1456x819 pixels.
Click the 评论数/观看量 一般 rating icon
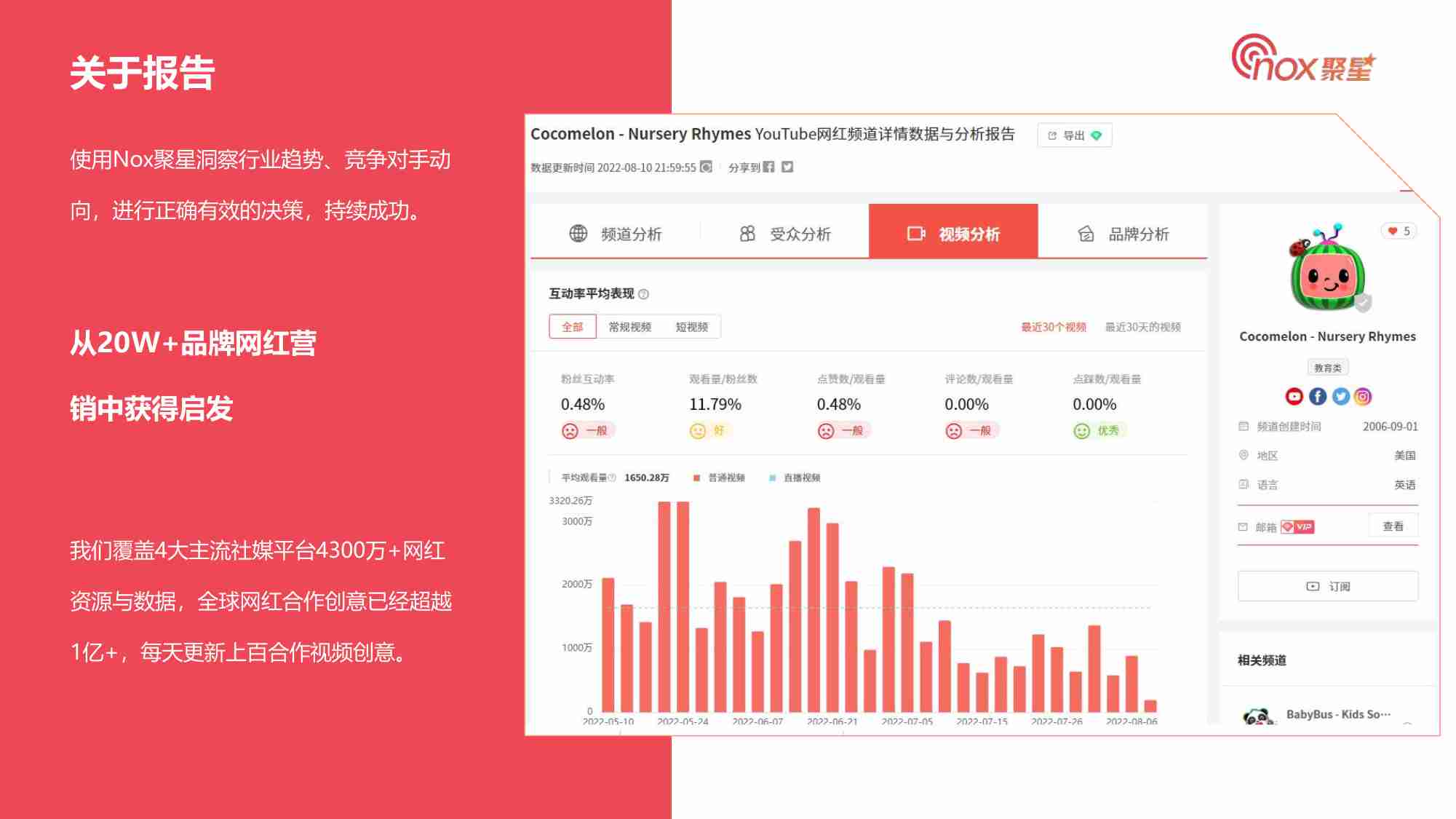(x=954, y=431)
